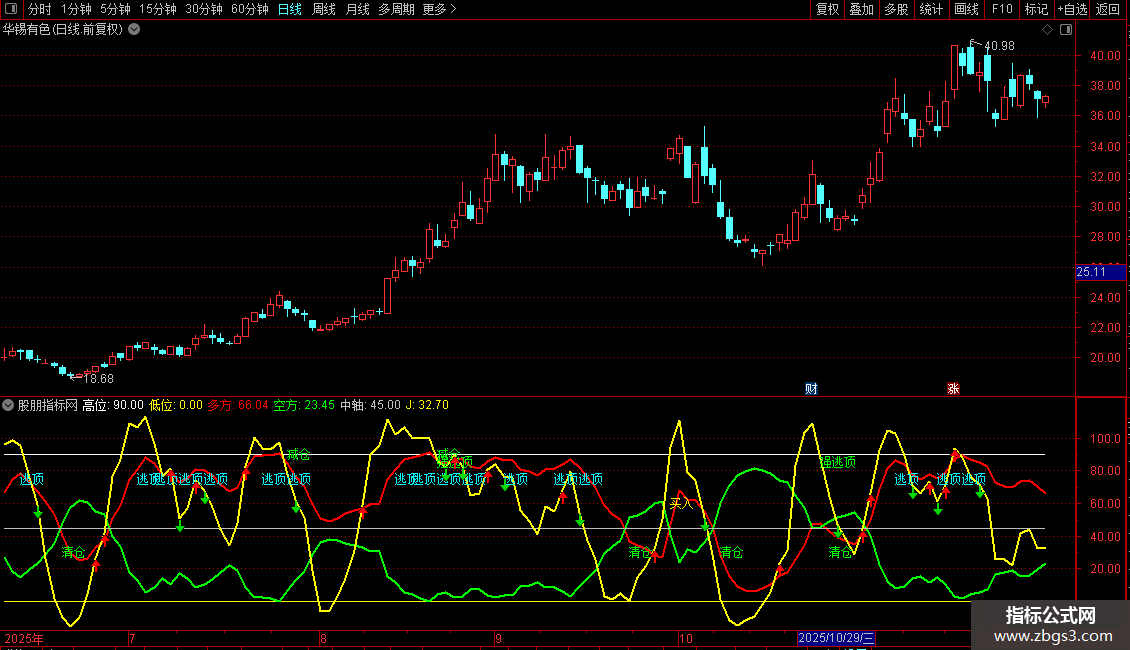1130x650 pixels.
Task: Select the 5分钟 period
Action: click(115, 9)
